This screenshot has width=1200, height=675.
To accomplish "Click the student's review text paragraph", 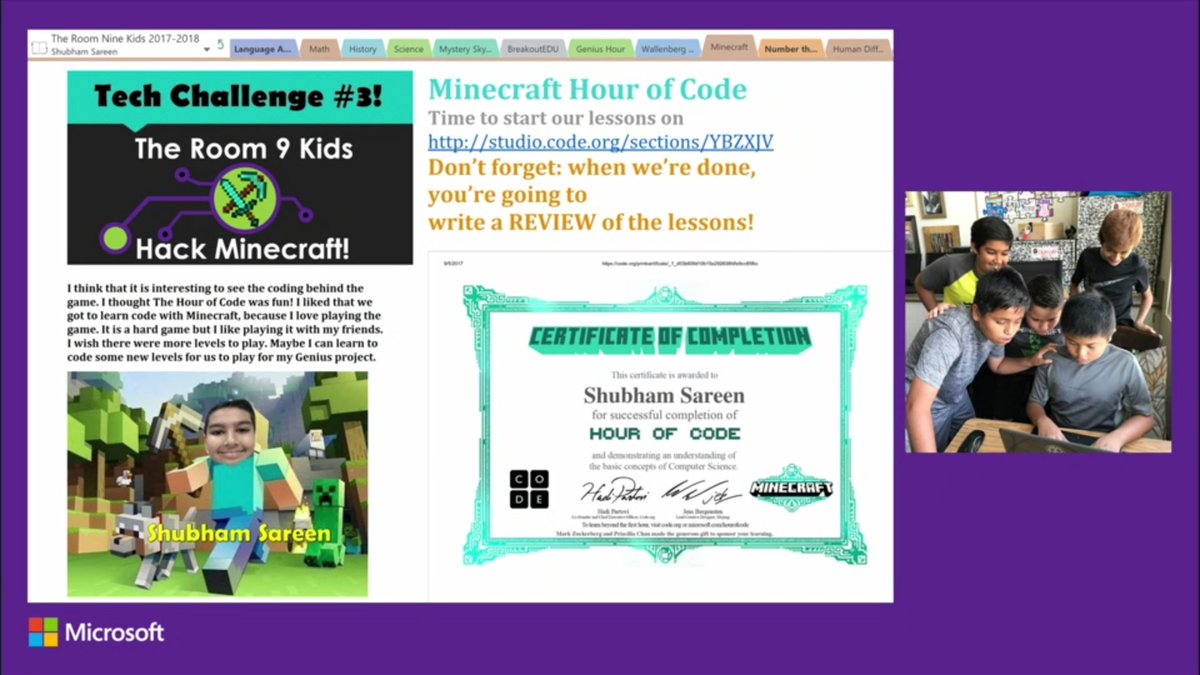I will coord(223,323).
